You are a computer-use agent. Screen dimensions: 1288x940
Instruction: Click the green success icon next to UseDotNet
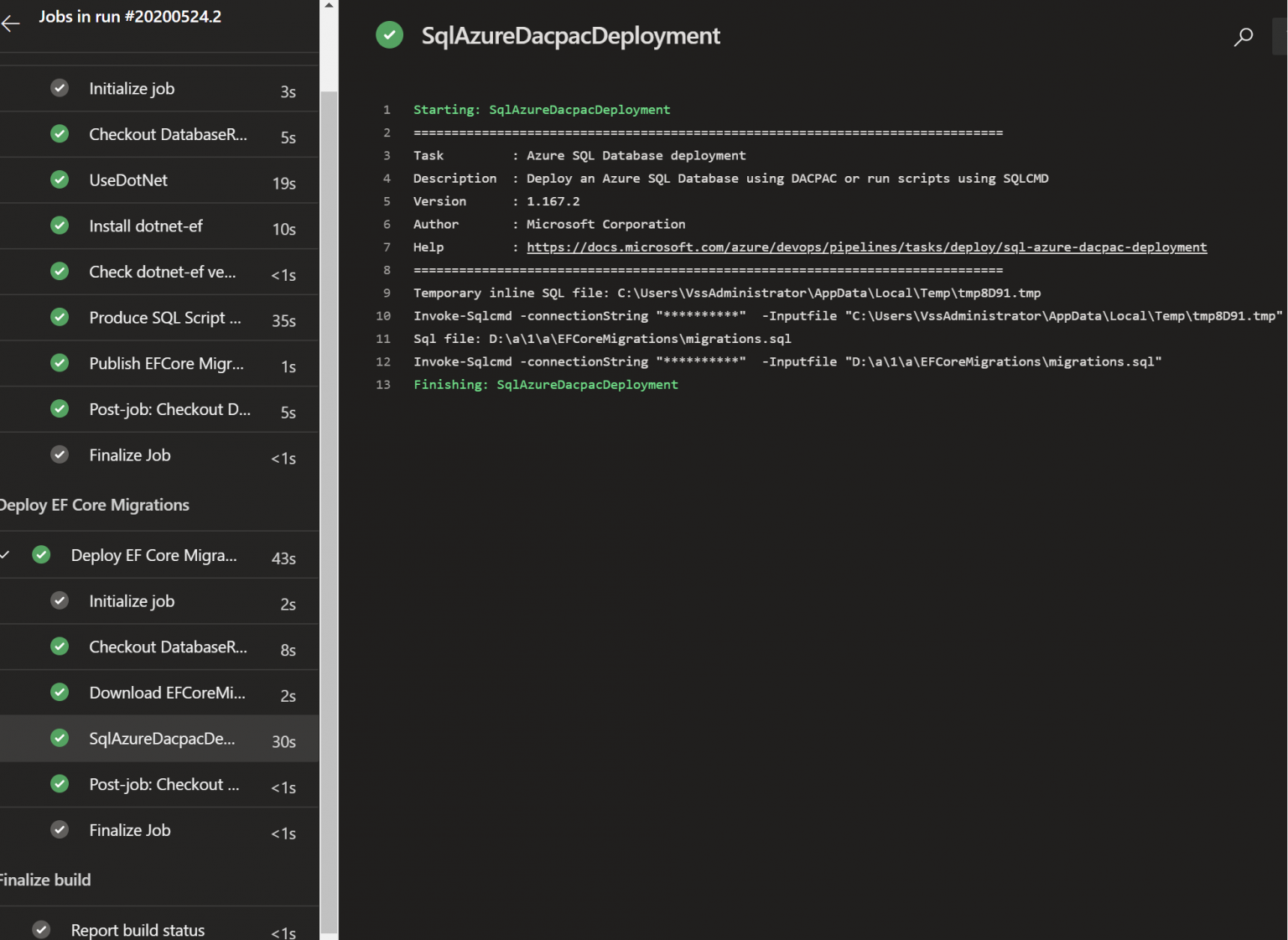pyautogui.click(x=60, y=179)
